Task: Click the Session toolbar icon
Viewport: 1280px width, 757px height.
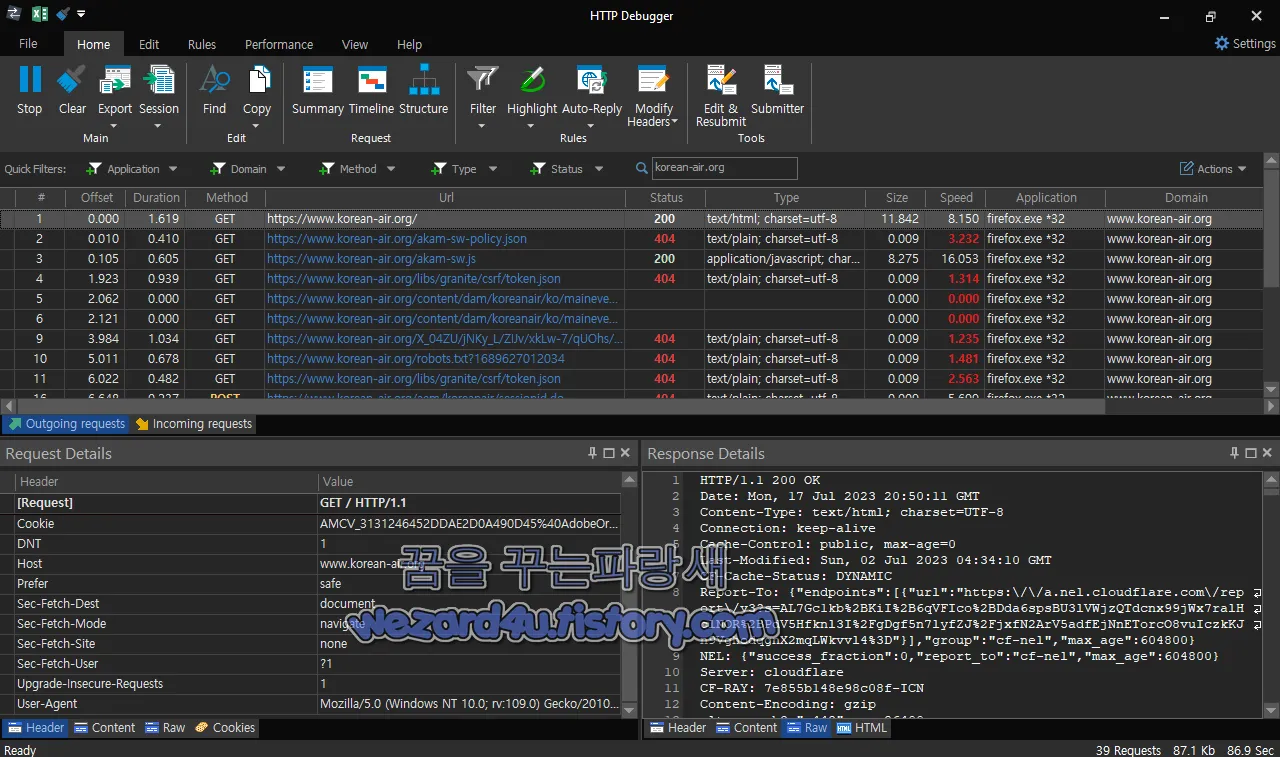Action: pyautogui.click(x=159, y=80)
